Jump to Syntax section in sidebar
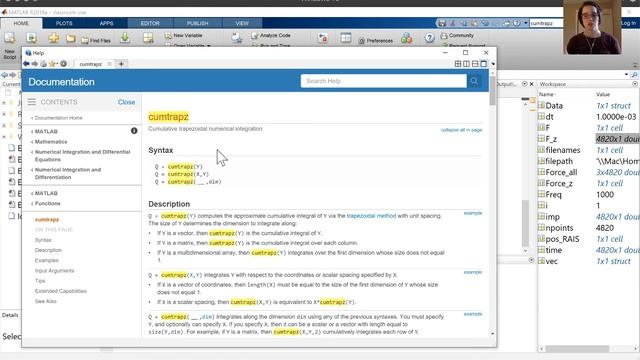This screenshot has width=640, height=360. (x=43, y=240)
